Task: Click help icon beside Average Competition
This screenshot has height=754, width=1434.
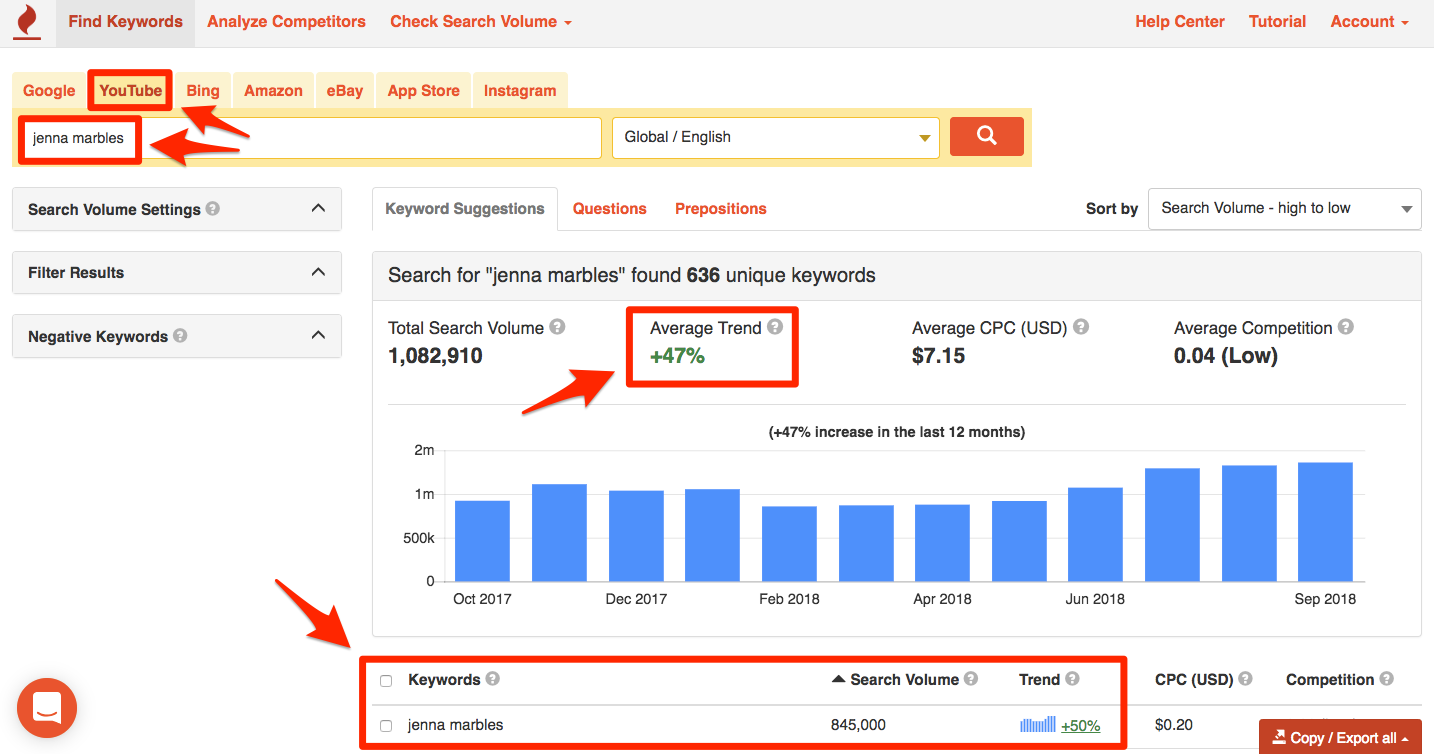Action: [1346, 327]
